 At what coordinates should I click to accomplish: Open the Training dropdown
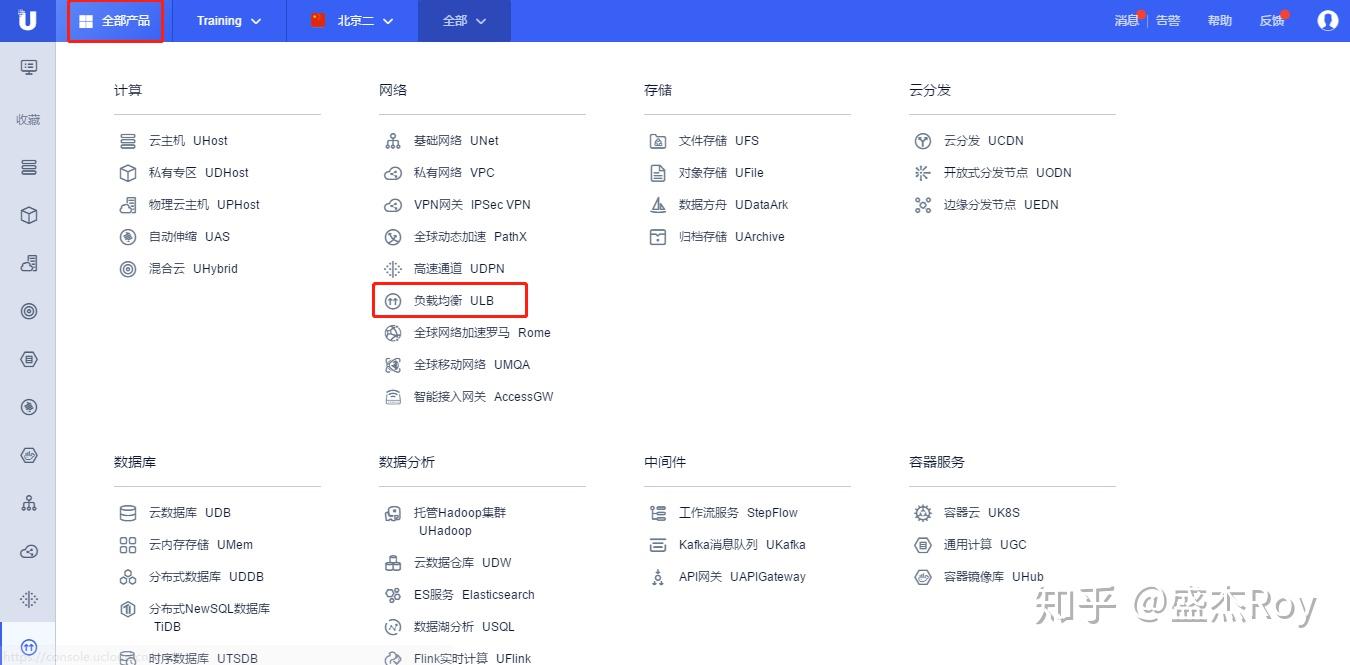228,20
